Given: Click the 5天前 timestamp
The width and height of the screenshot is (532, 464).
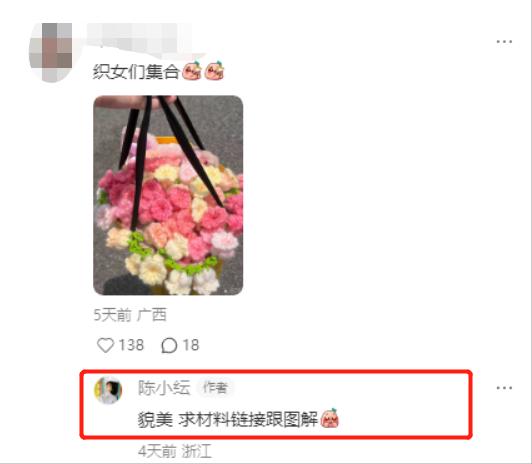Looking at the screenshot, I should point(112,315).
